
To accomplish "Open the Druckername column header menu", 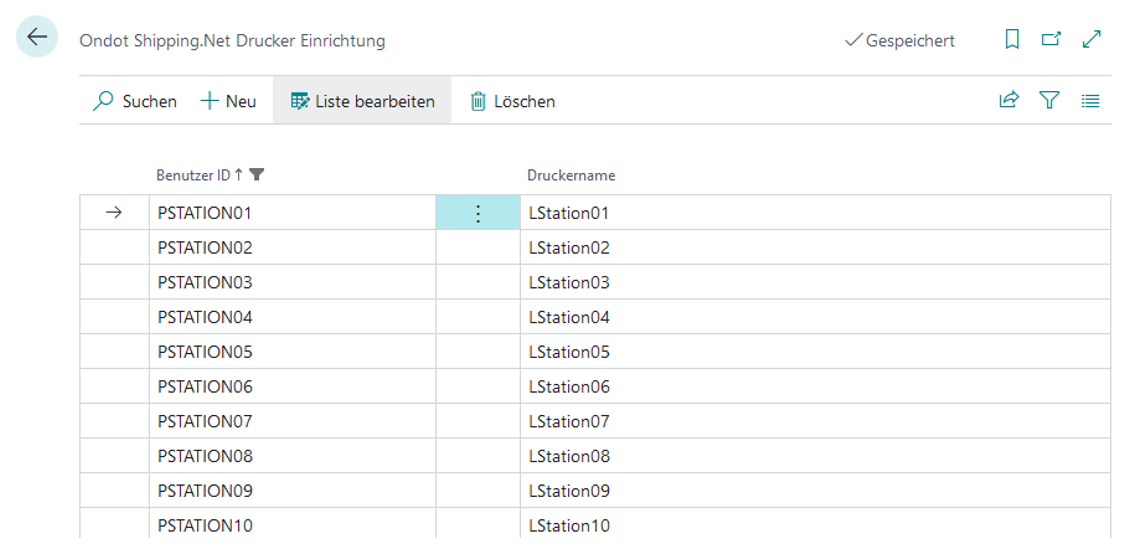I will [571, 175].
